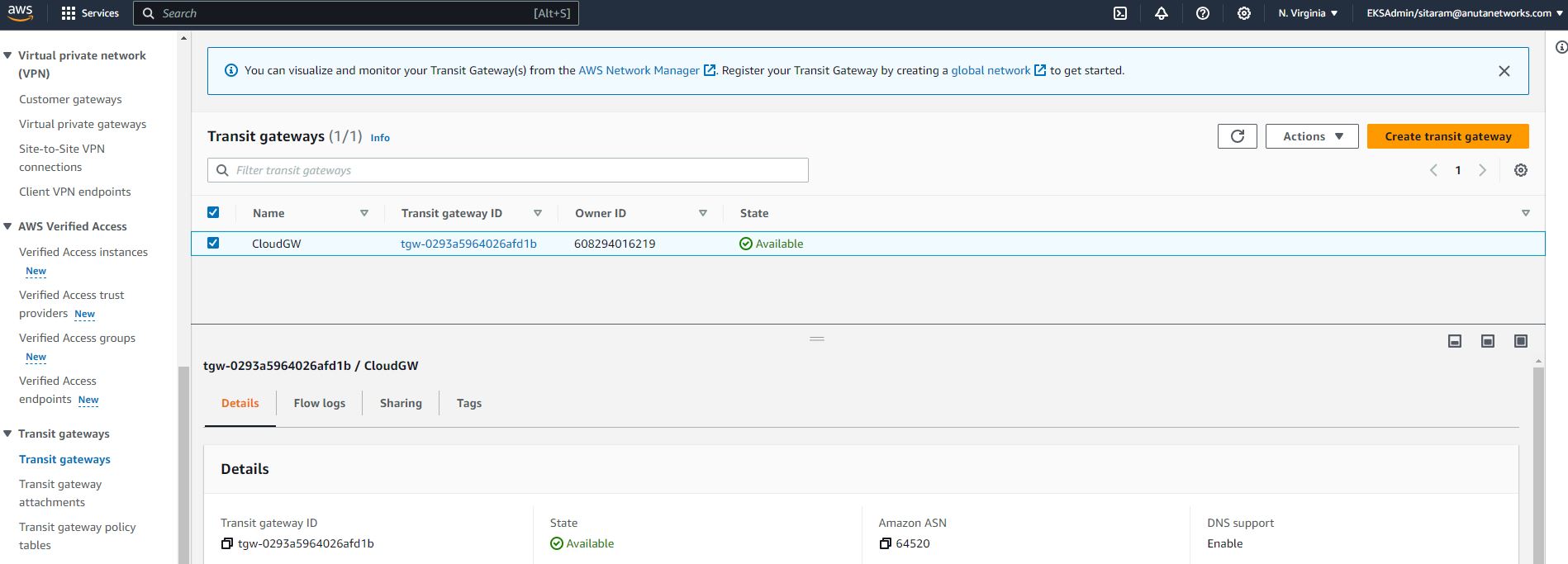Open Verified Access trust providers
The width and height of the screenshot is (1568, 564).
tap(72, 304)
